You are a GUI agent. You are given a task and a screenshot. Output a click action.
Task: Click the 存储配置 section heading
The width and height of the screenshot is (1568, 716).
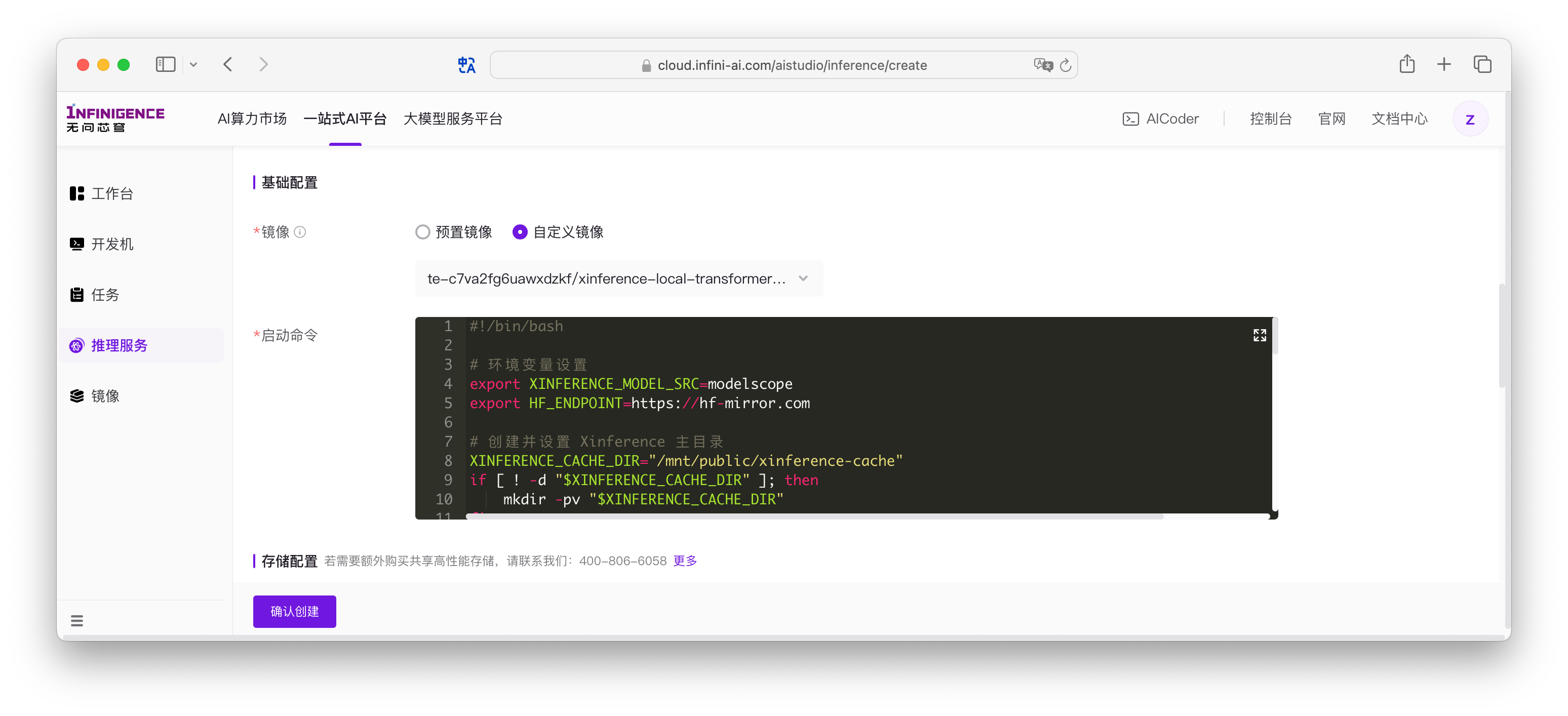289,561
